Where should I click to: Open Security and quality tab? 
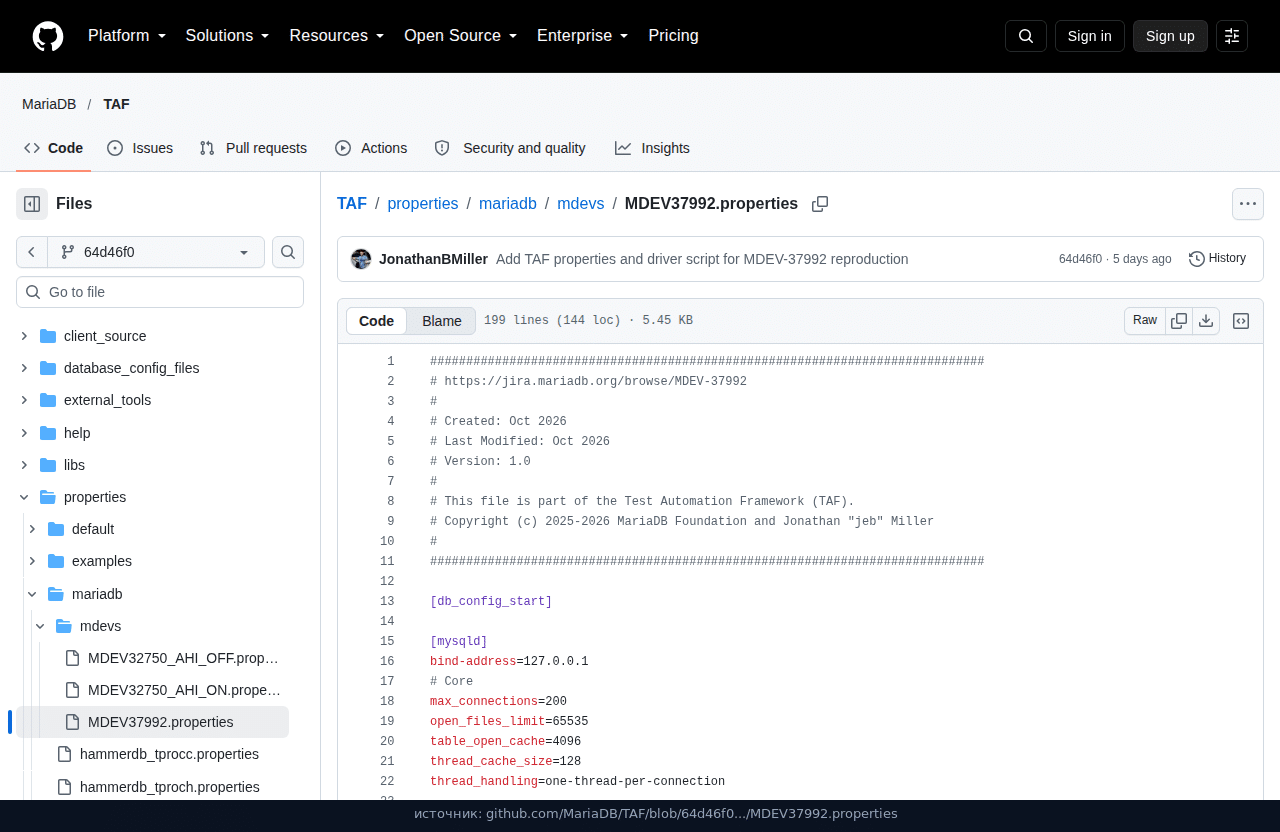pyautogui.click(x=510, y=148)
